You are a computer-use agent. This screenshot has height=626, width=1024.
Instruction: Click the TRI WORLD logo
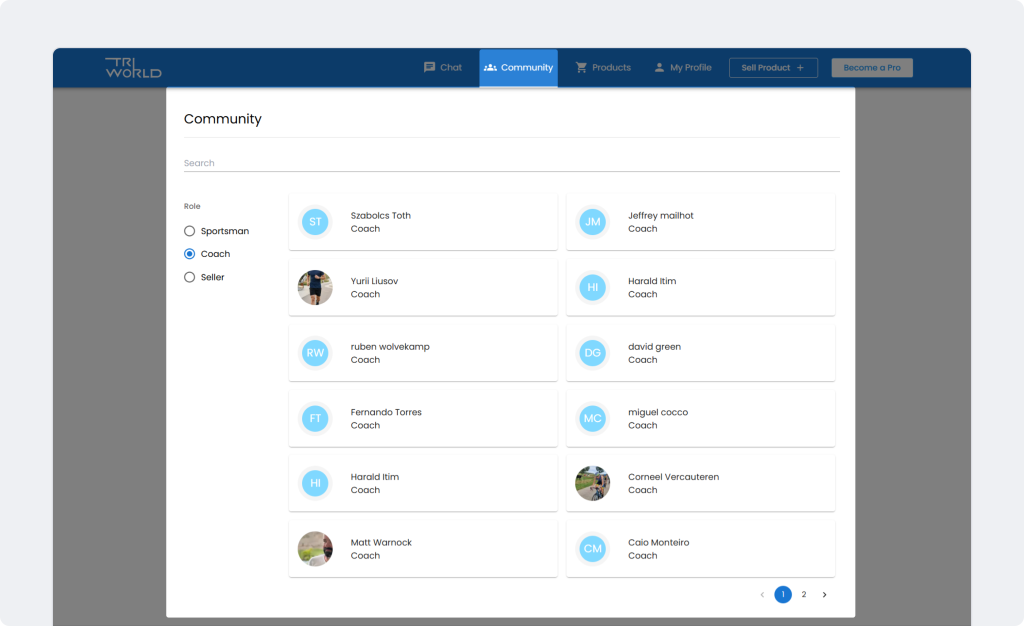[133, 68]
